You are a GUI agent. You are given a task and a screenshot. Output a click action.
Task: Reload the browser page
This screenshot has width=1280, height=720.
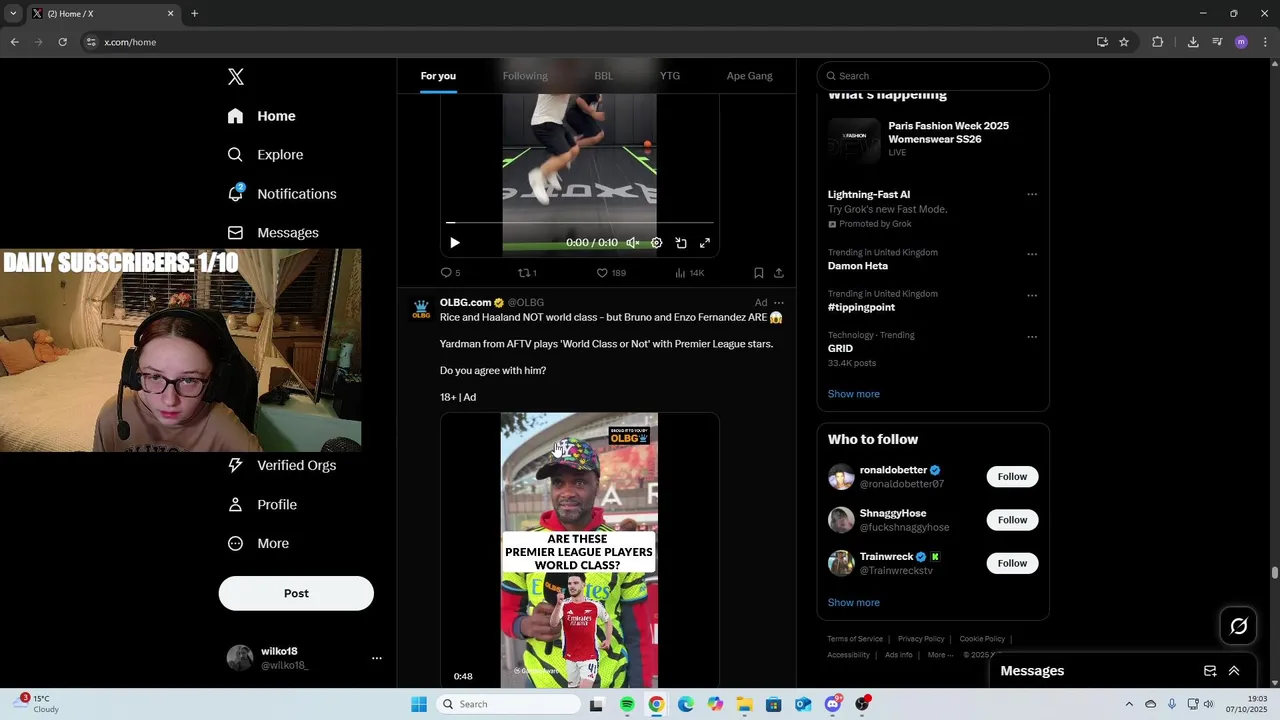tap(62, 42)
